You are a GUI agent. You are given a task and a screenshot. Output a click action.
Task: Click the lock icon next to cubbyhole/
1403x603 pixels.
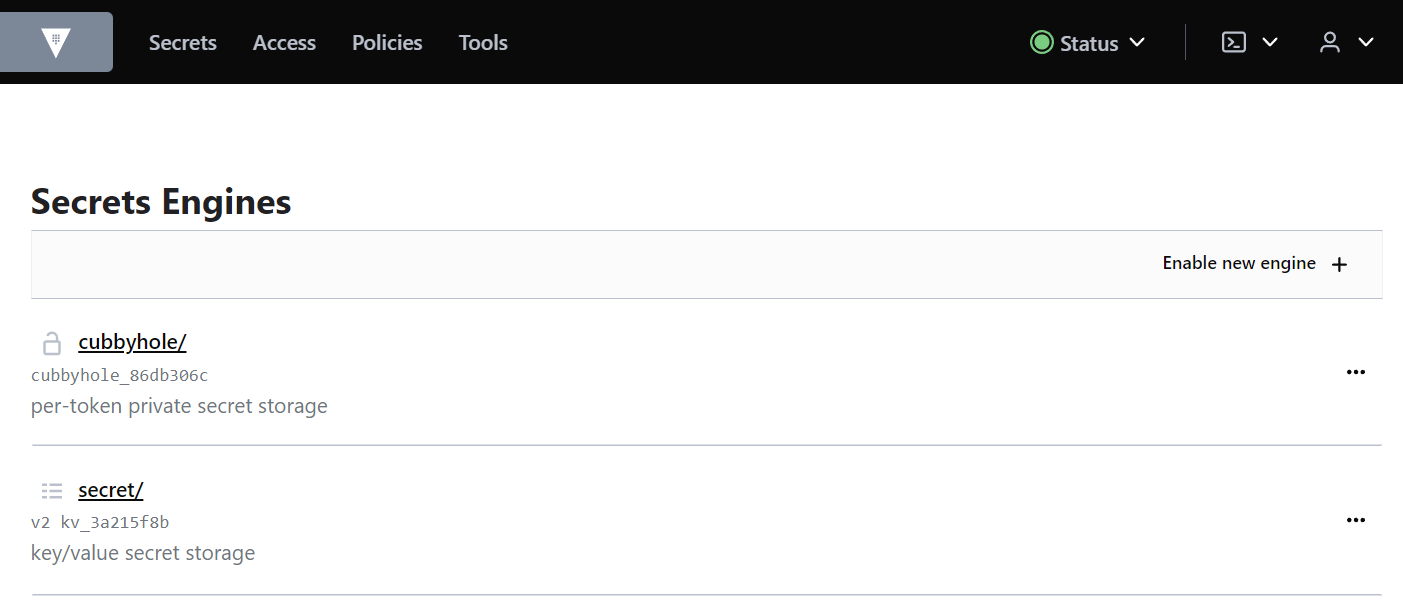coord(51,343)
